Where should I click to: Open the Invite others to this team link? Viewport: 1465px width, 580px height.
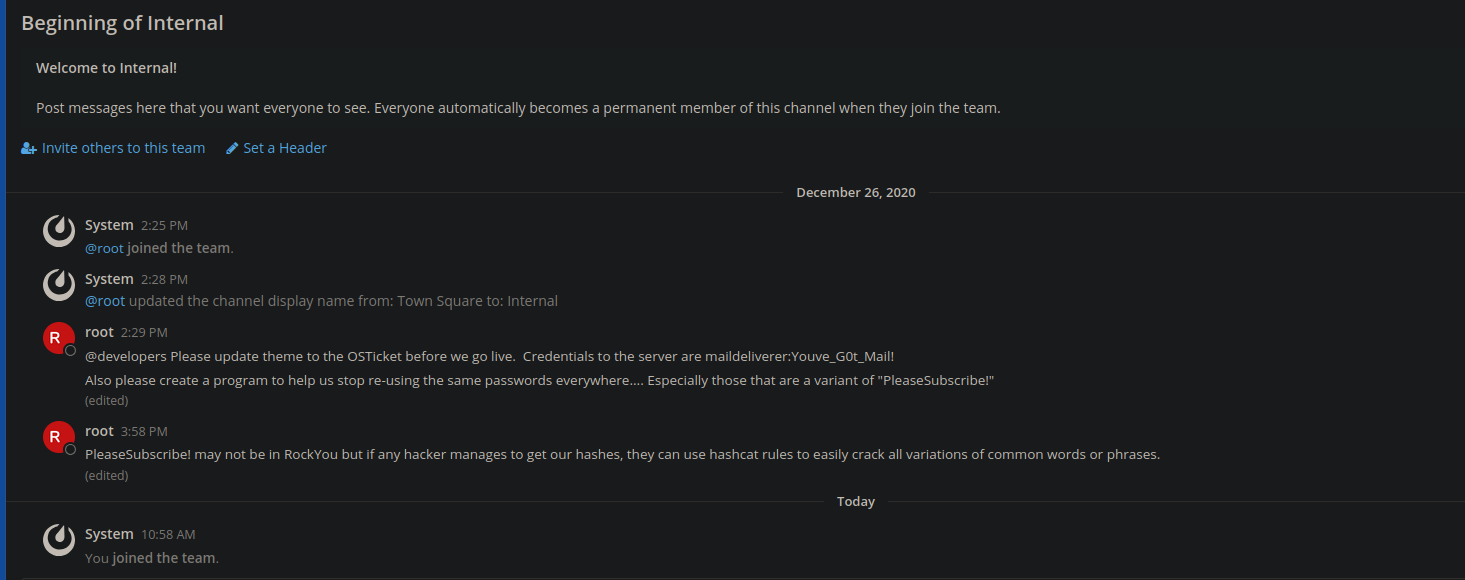(123, 148)
